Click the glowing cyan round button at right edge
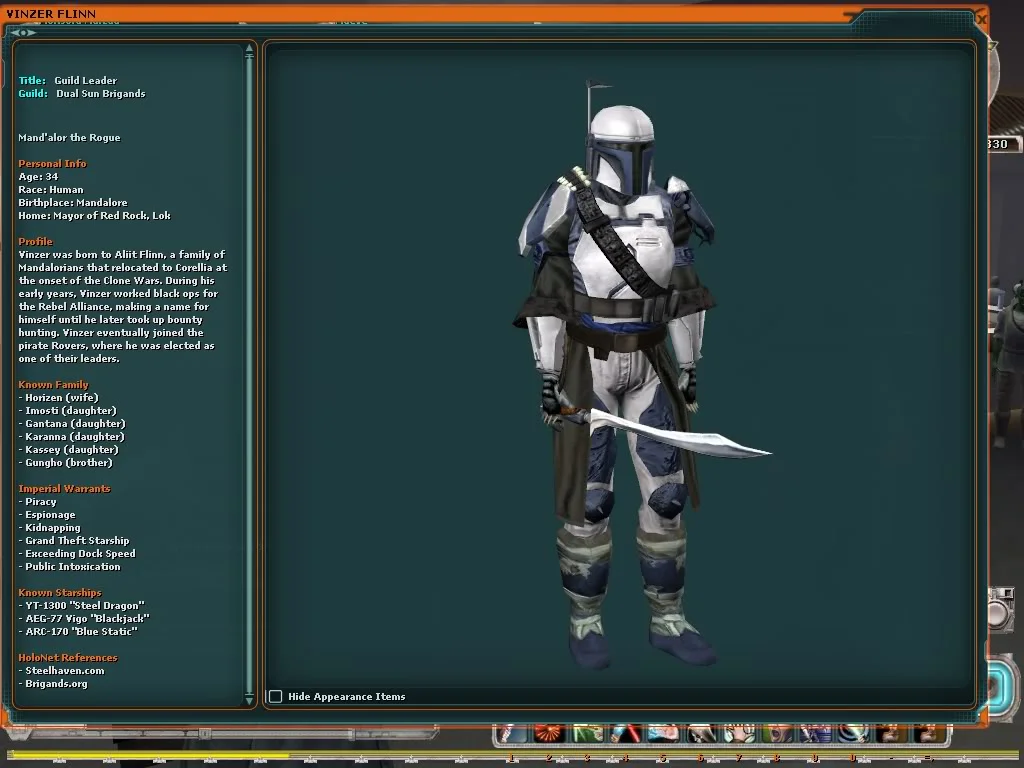 1003,687
